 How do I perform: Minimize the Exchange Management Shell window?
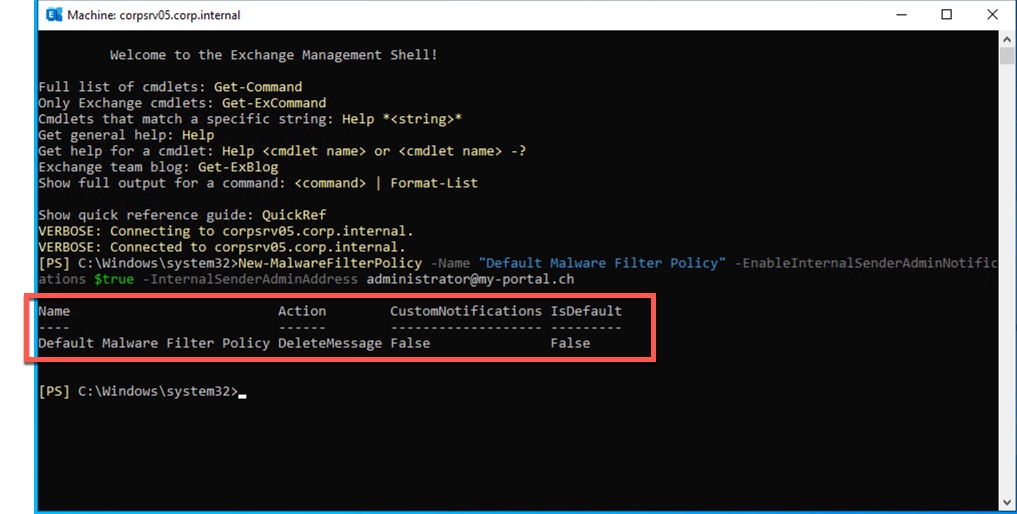click(896, 15)
